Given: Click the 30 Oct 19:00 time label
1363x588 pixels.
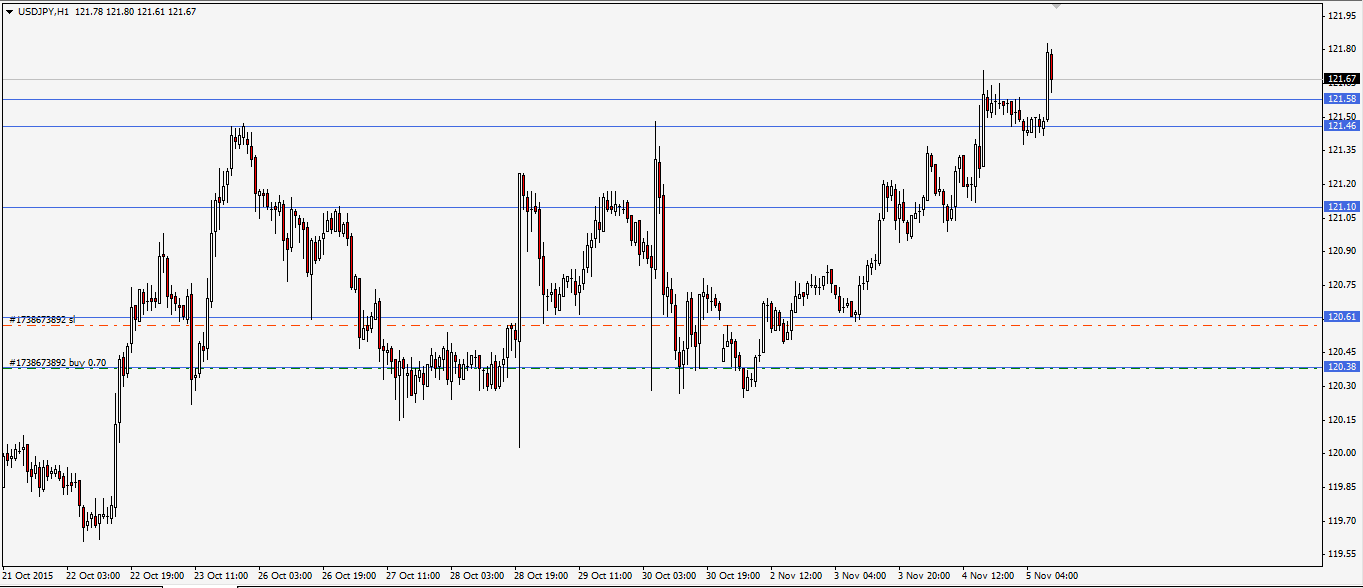Looking at the screenshot, I should 733,576.
